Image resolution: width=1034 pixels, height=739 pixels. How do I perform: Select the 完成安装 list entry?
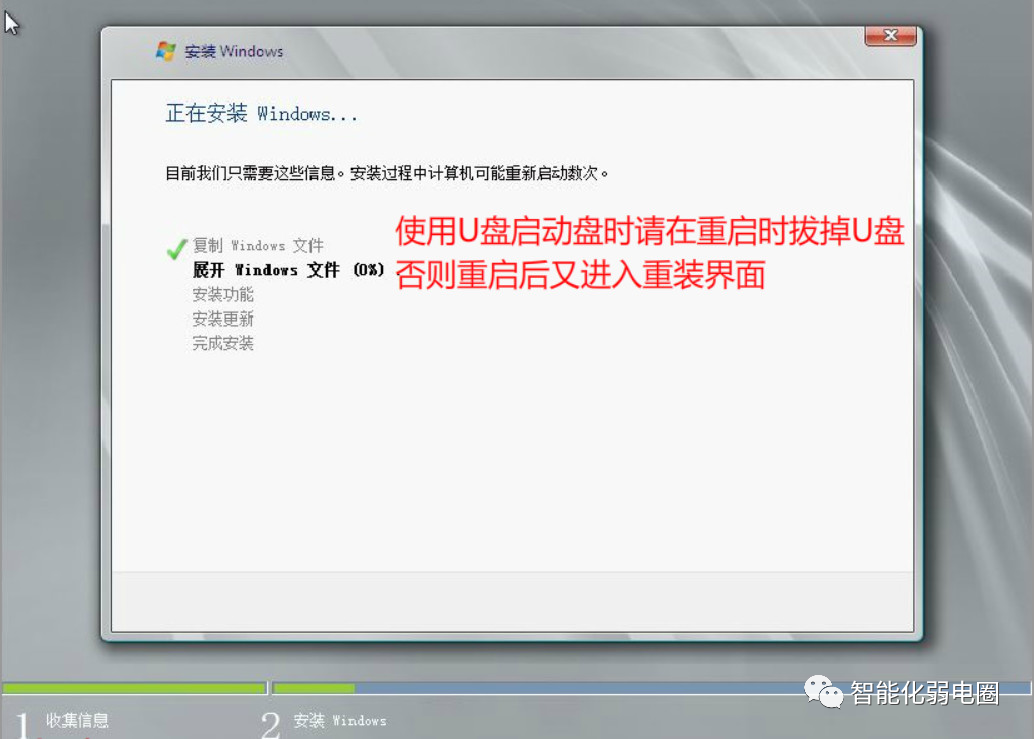[x=225, y=343]
